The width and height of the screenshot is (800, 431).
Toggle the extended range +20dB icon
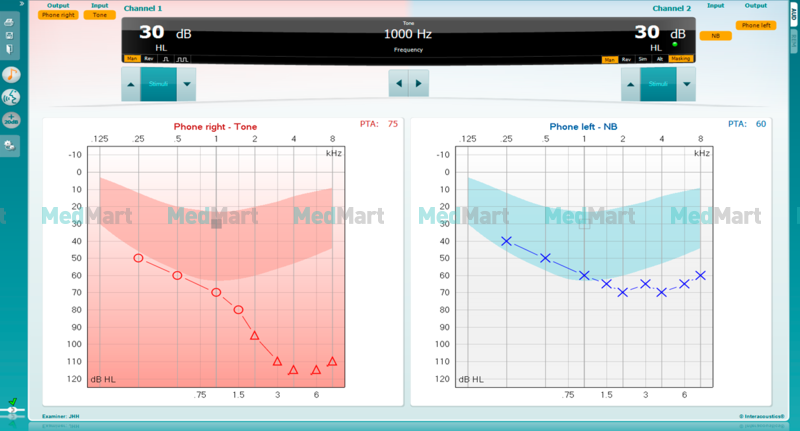(x=11, y=120)
